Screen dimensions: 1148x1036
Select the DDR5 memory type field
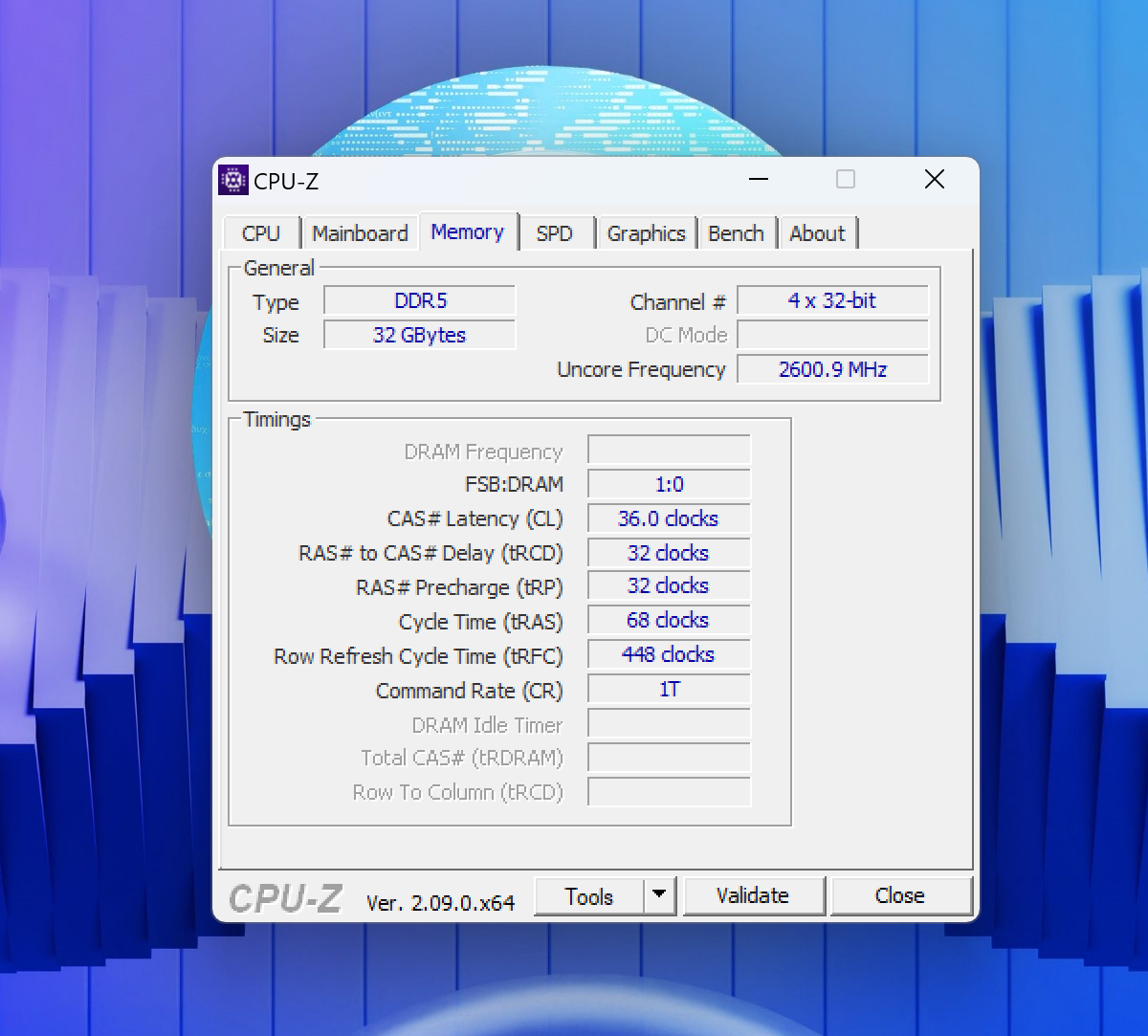tap(420, 300)
